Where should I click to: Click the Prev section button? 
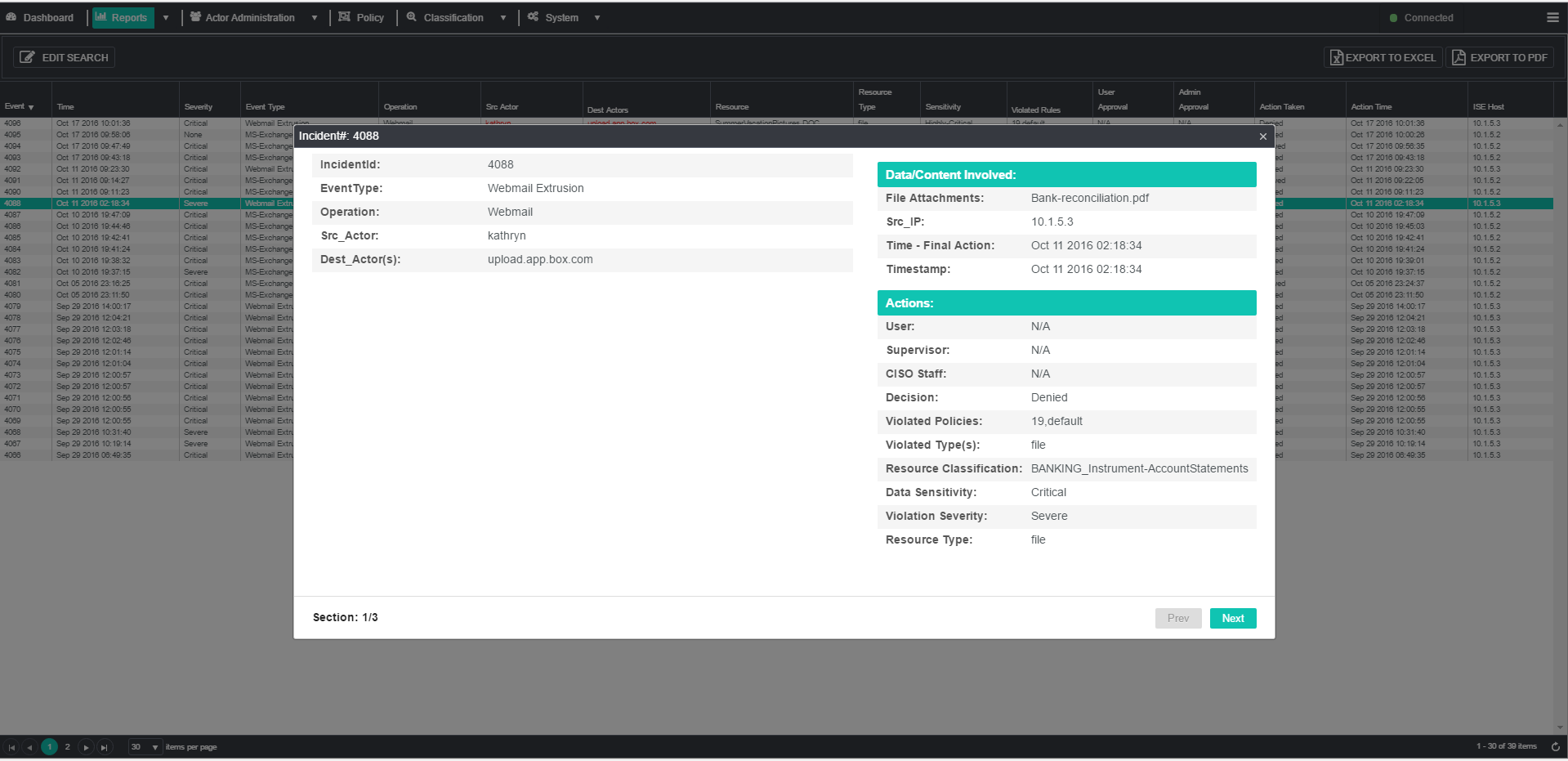coord(1178,618)
